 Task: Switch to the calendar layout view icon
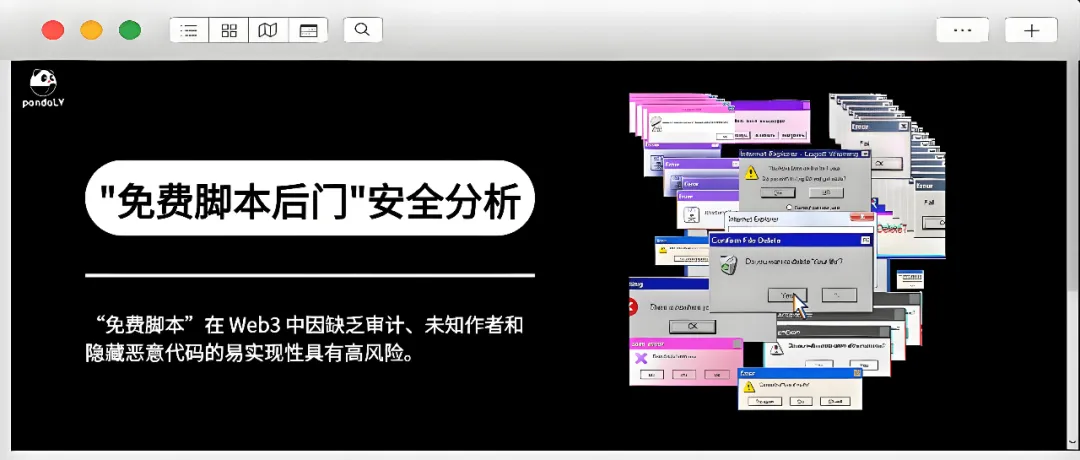click(x=308, y=30)
